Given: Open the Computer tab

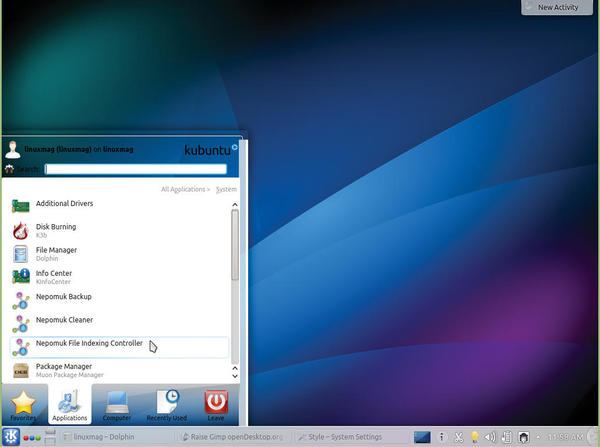Looking at the screenshot, I should 117,405.
